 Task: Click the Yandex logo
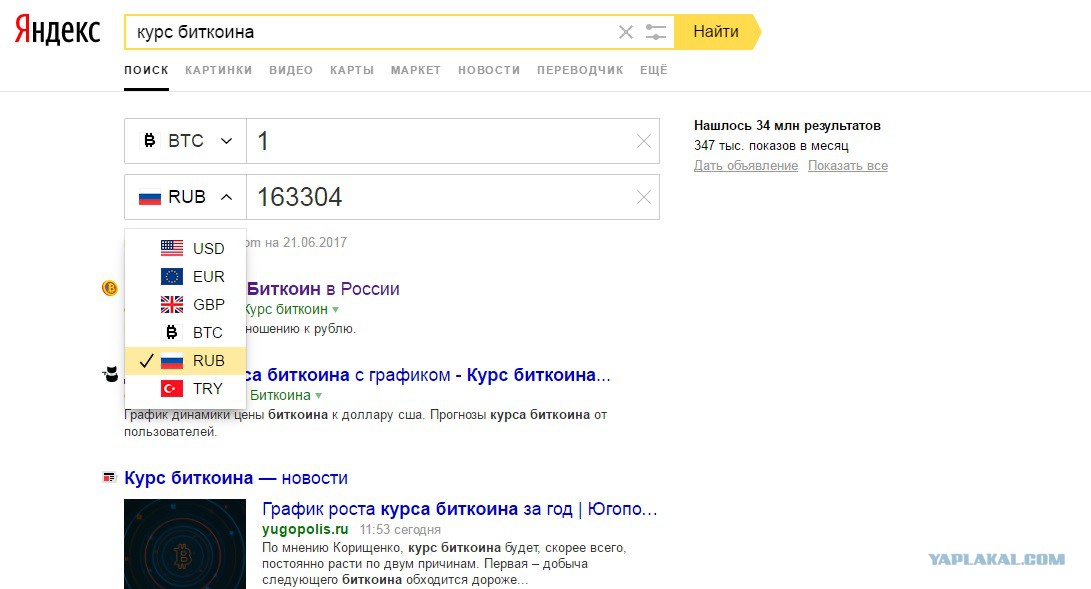(x=58, y=30)
